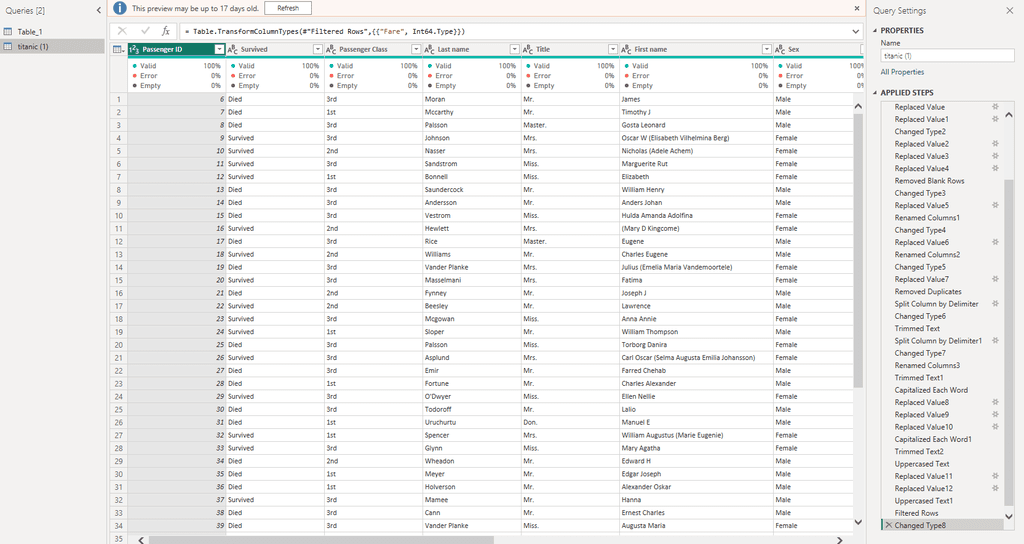
Task: Open settings gear for Replaced Value4
Action: 995,168
